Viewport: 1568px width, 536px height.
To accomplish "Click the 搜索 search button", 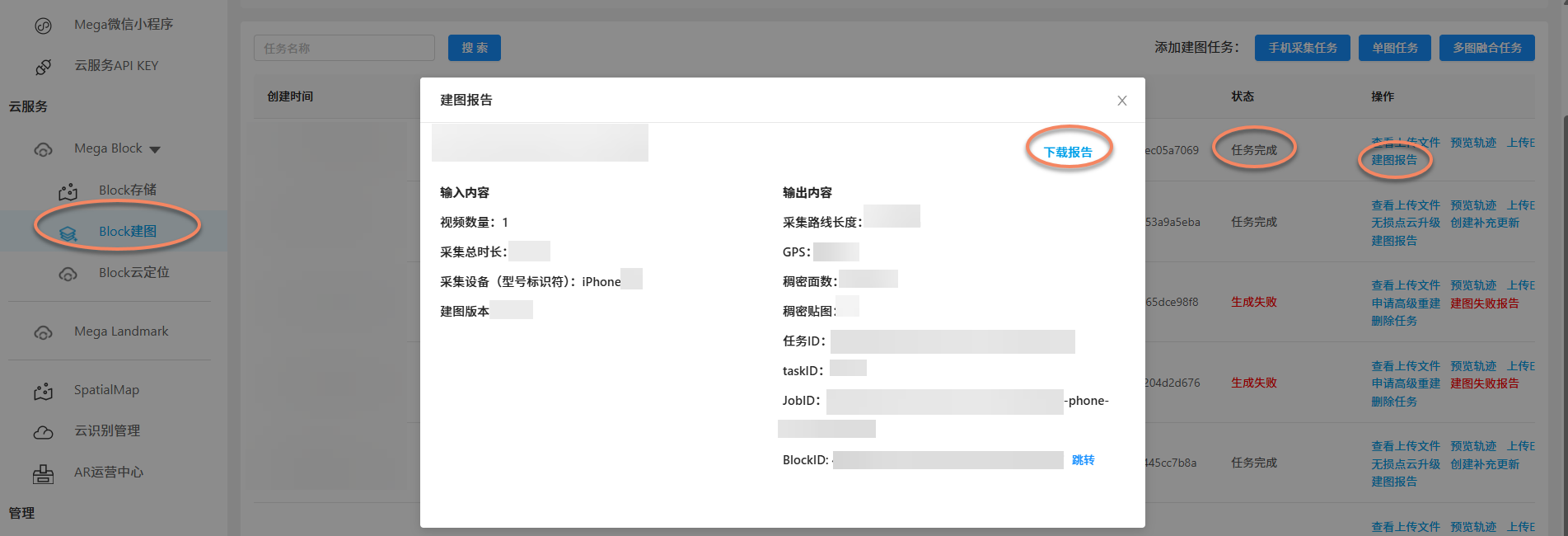I will [x=475, y=48].
